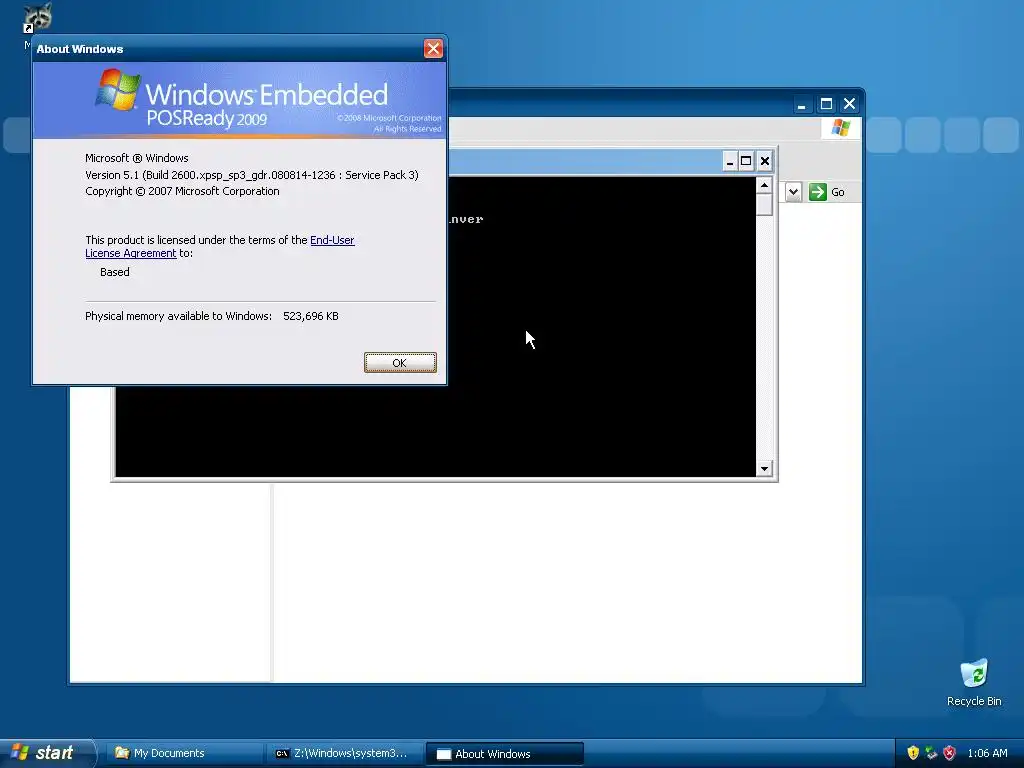The width and height of the screenshot is (1024, 768).
Task: Close the command prompt window
Action: (765, 161)
